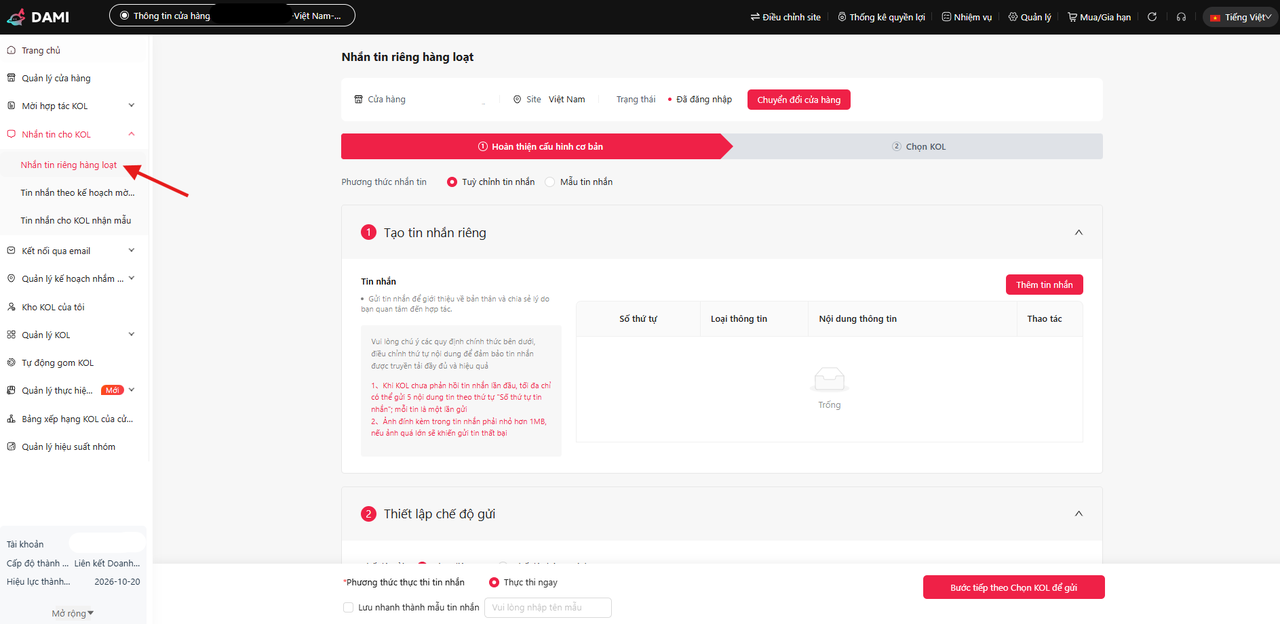Select Tuỳ chỉnh tin nhắn radio option
The image size is (1280, 624).
[452, 182]
